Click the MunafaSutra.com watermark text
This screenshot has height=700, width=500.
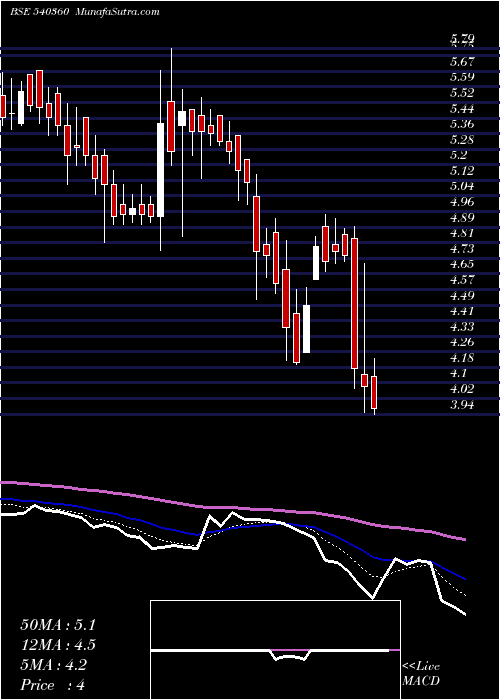pos(117,12)
